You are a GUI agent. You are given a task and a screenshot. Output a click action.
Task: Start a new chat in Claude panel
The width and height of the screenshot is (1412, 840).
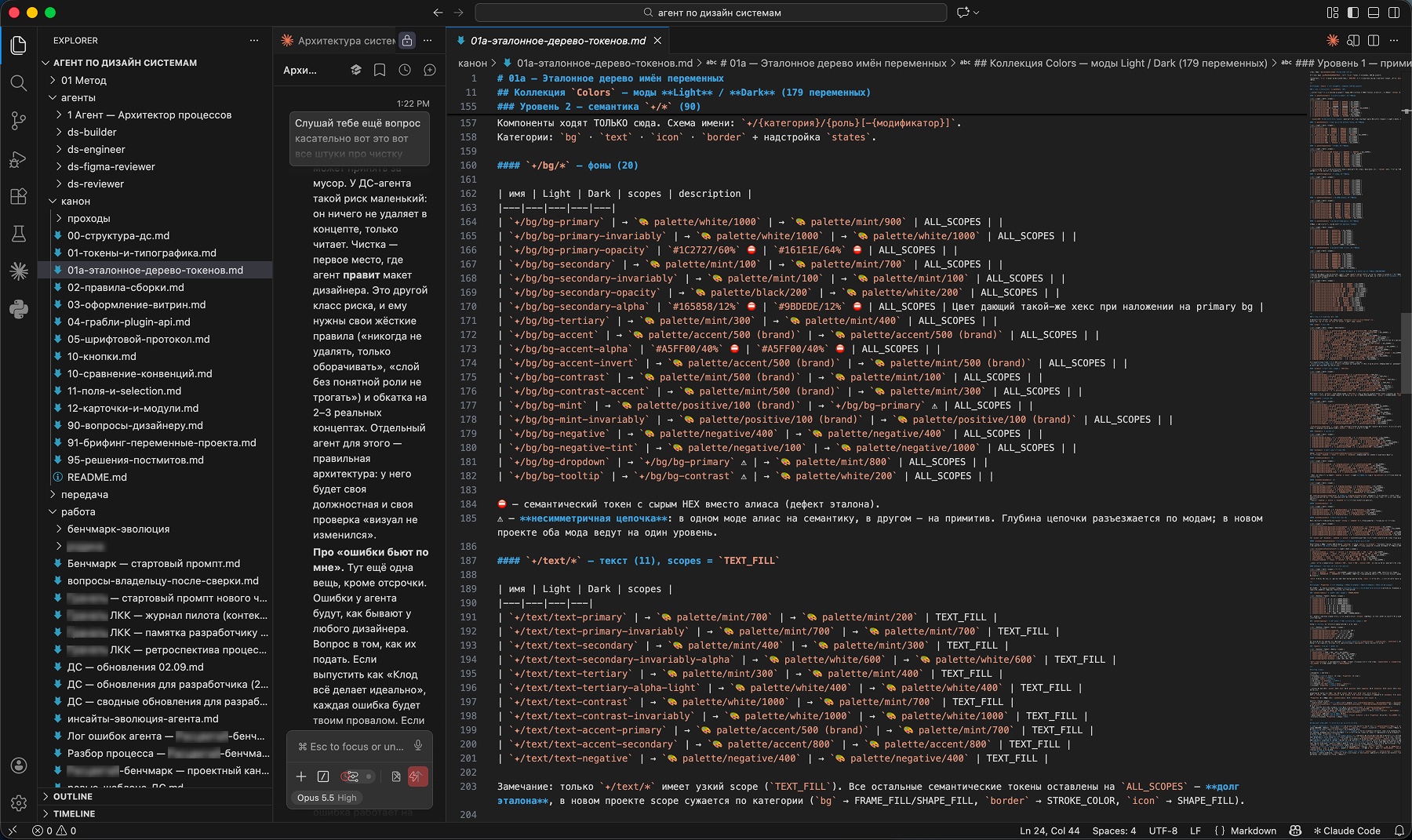430,70
